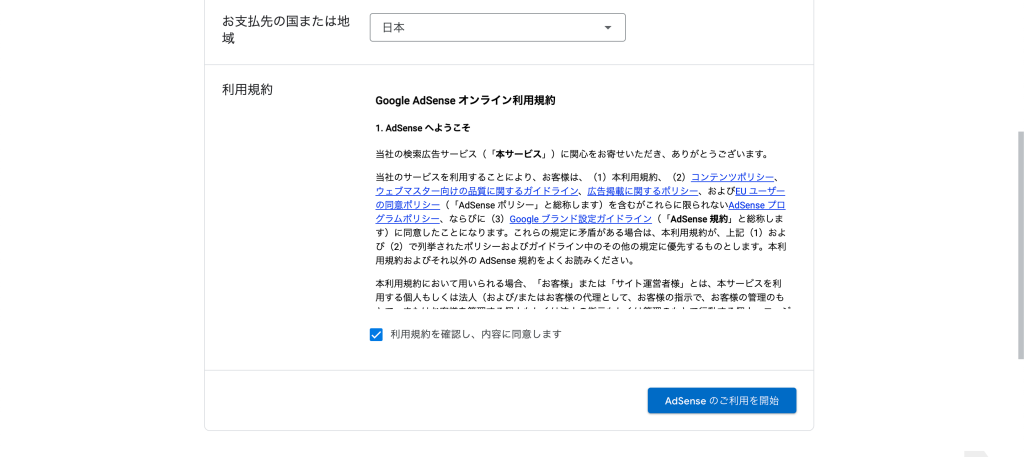The height and width of the screenshot is (457, 1024).
Task: Open the country dropdown showing 日本
Action: coord(498,27)
